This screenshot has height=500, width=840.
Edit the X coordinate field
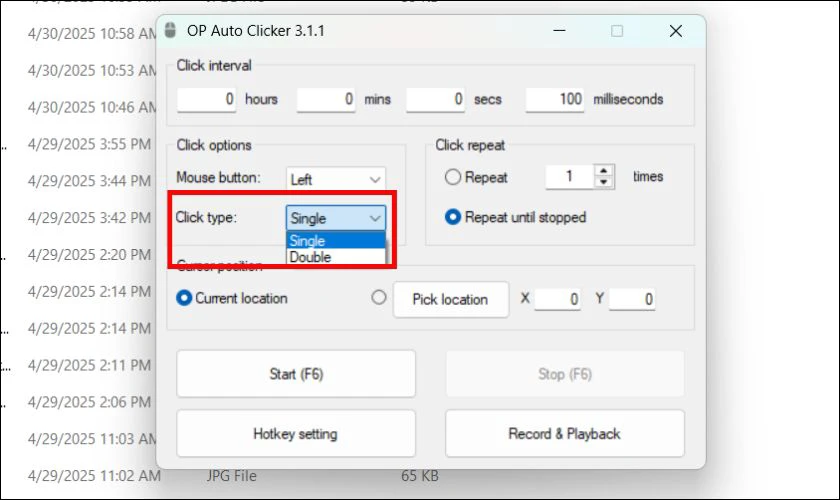click(x=558, y=299)
